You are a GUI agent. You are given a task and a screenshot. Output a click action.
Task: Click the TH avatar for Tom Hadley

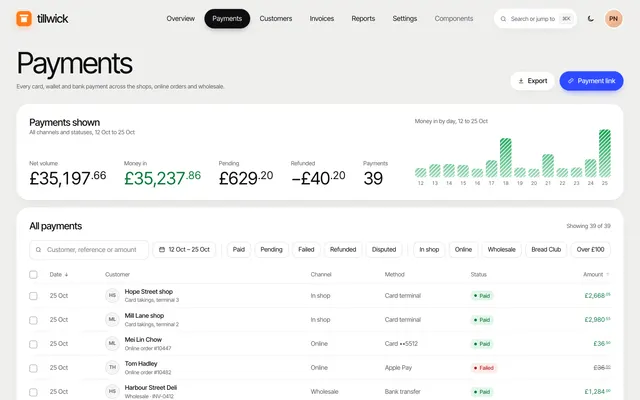(112, 367)
